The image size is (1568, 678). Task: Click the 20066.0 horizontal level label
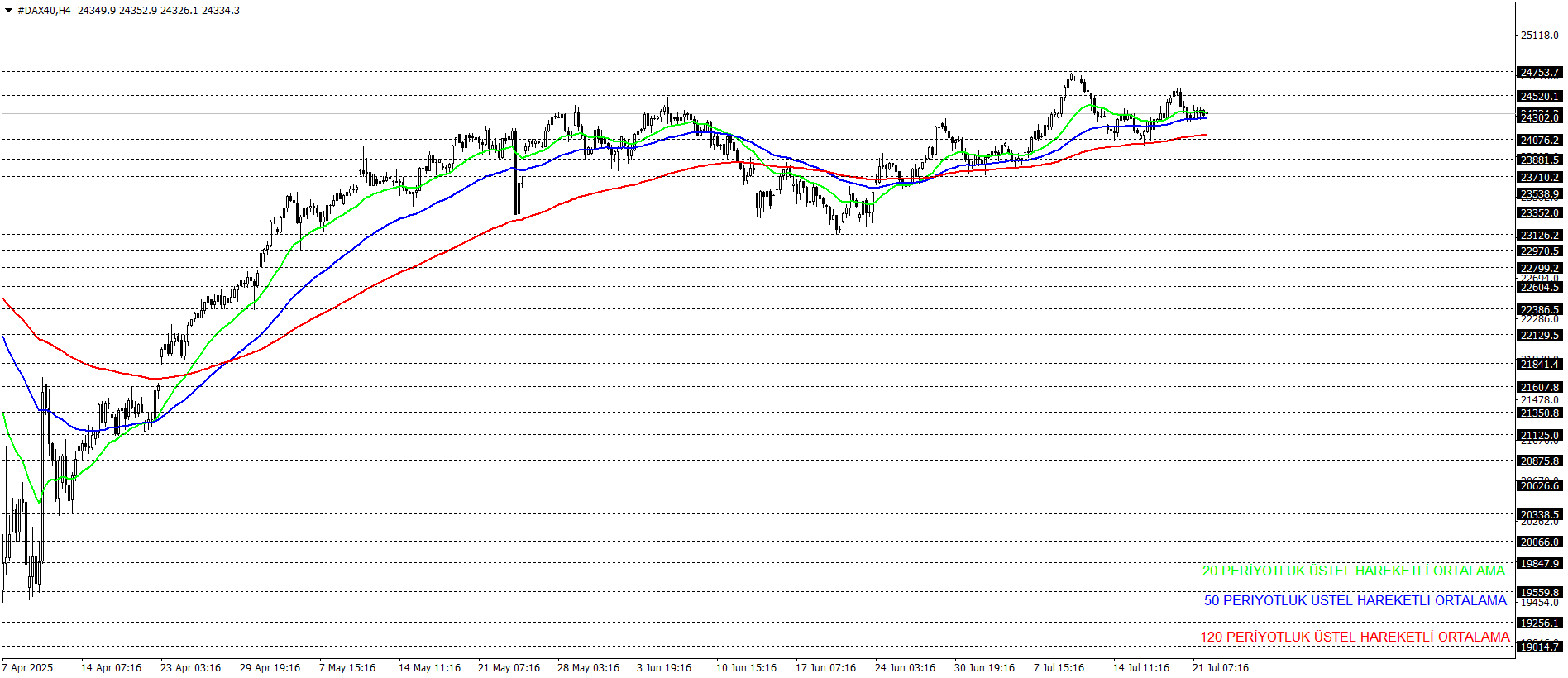[x=1540, y=542]
